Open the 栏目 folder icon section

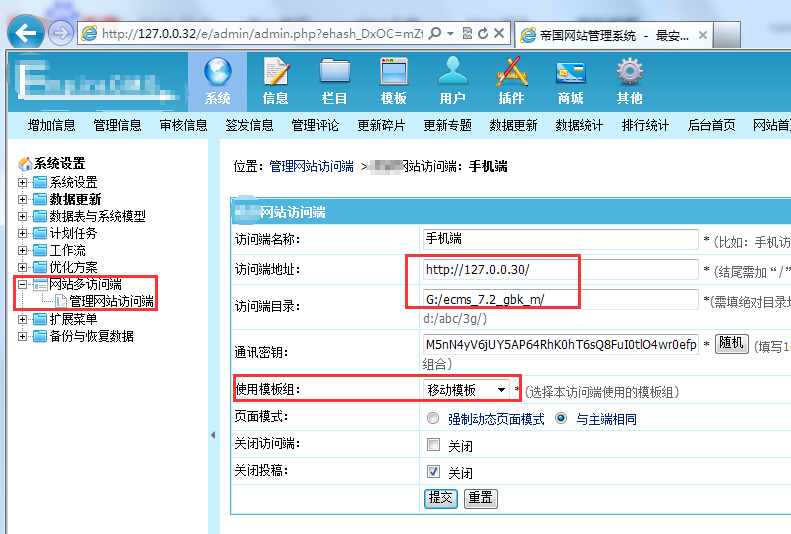335,81
